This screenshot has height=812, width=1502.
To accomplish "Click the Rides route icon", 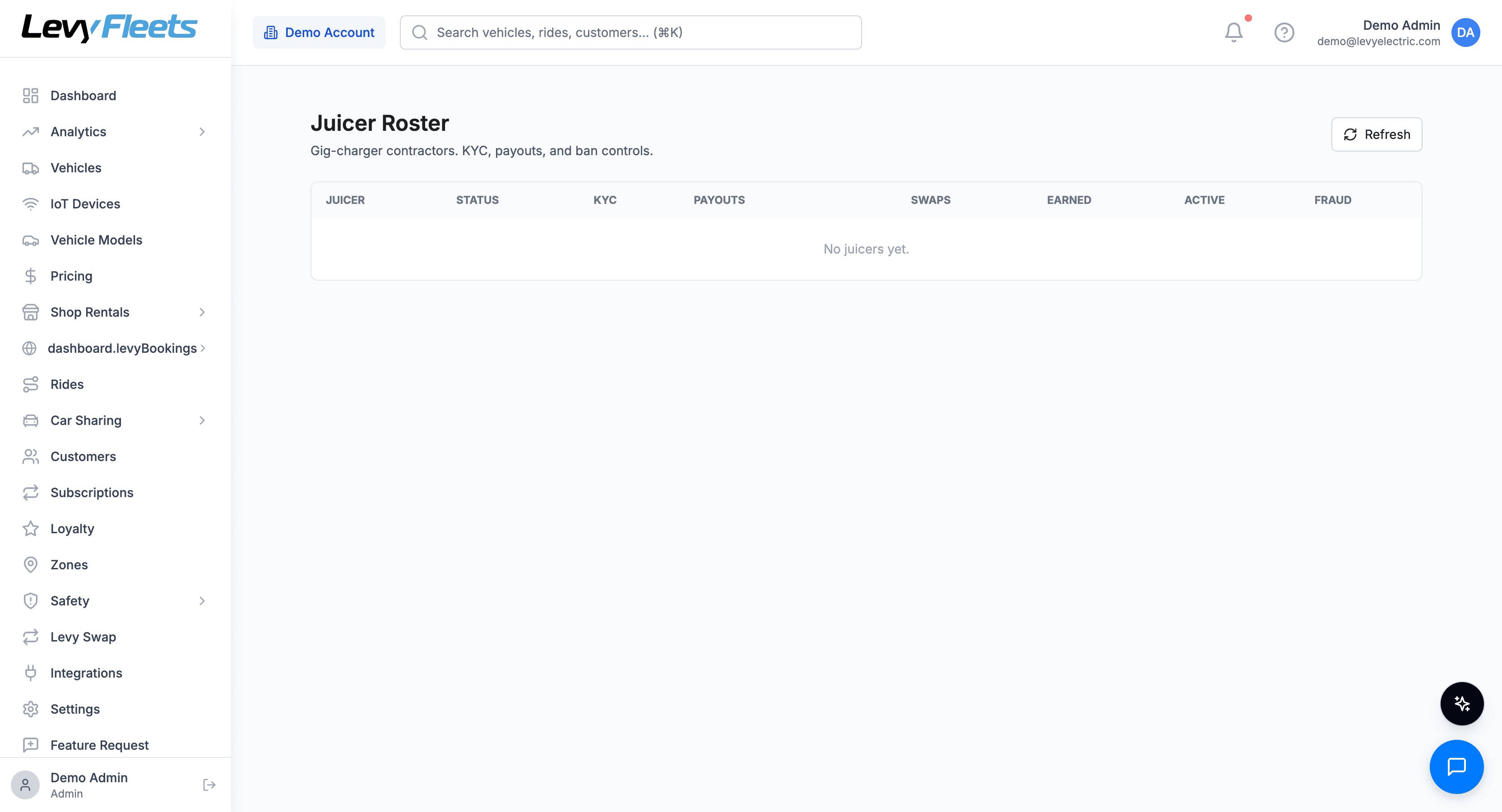I will coord(30,385).
